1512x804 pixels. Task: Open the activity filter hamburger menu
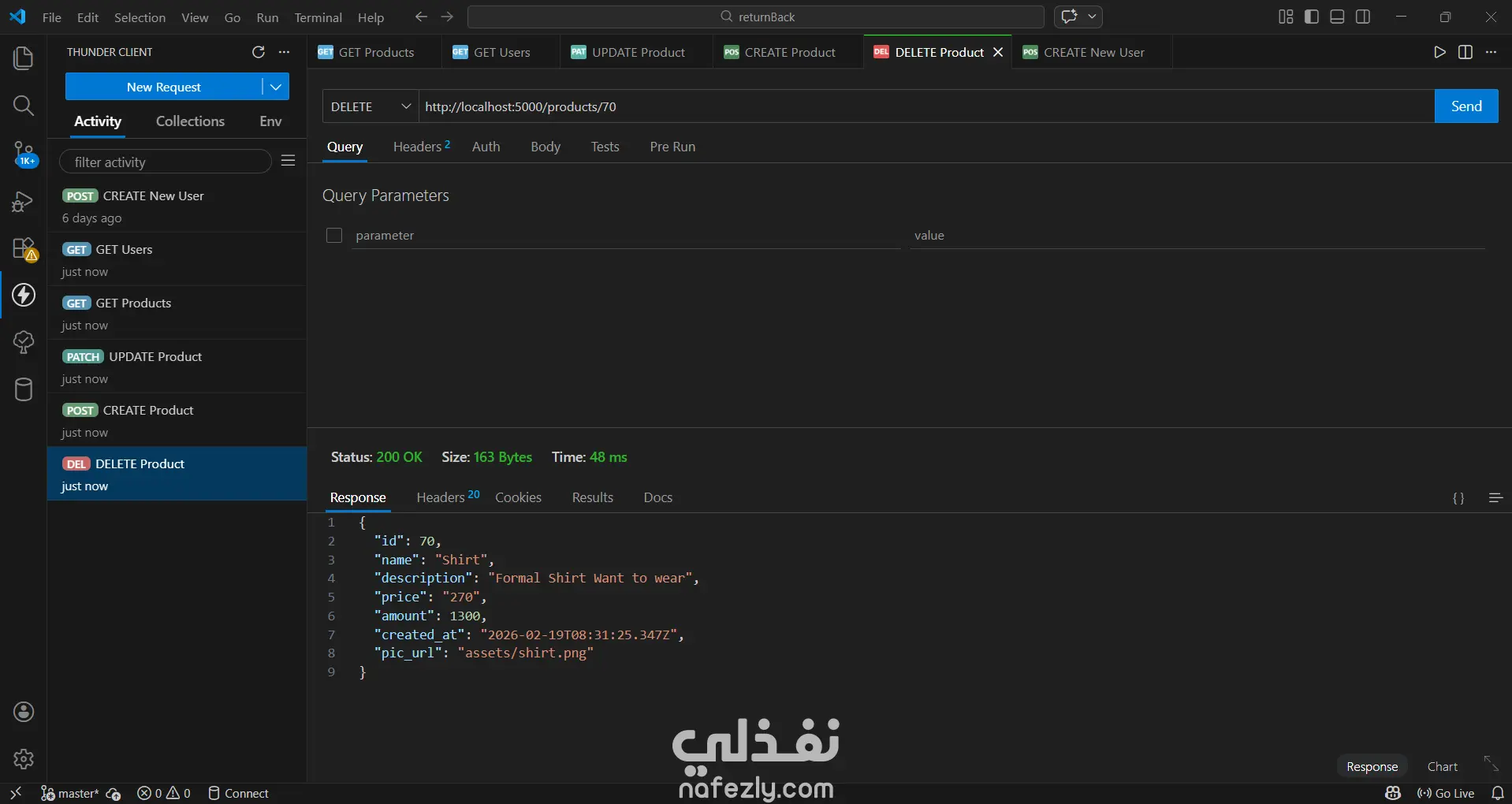point(289,161)
